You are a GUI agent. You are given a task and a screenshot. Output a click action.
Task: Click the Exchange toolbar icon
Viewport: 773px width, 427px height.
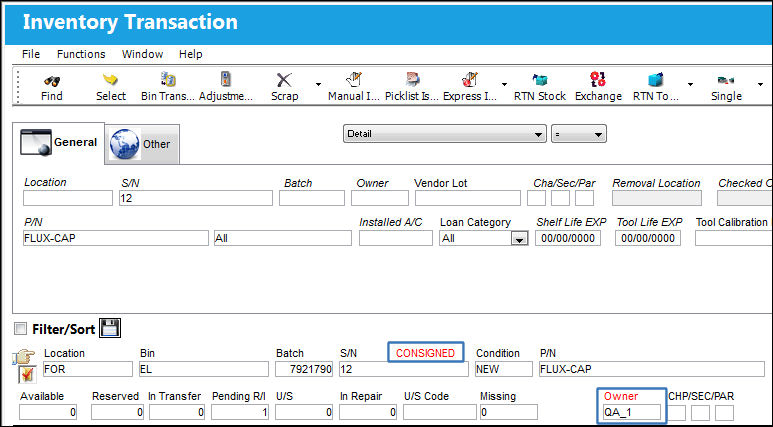(598, 79)
